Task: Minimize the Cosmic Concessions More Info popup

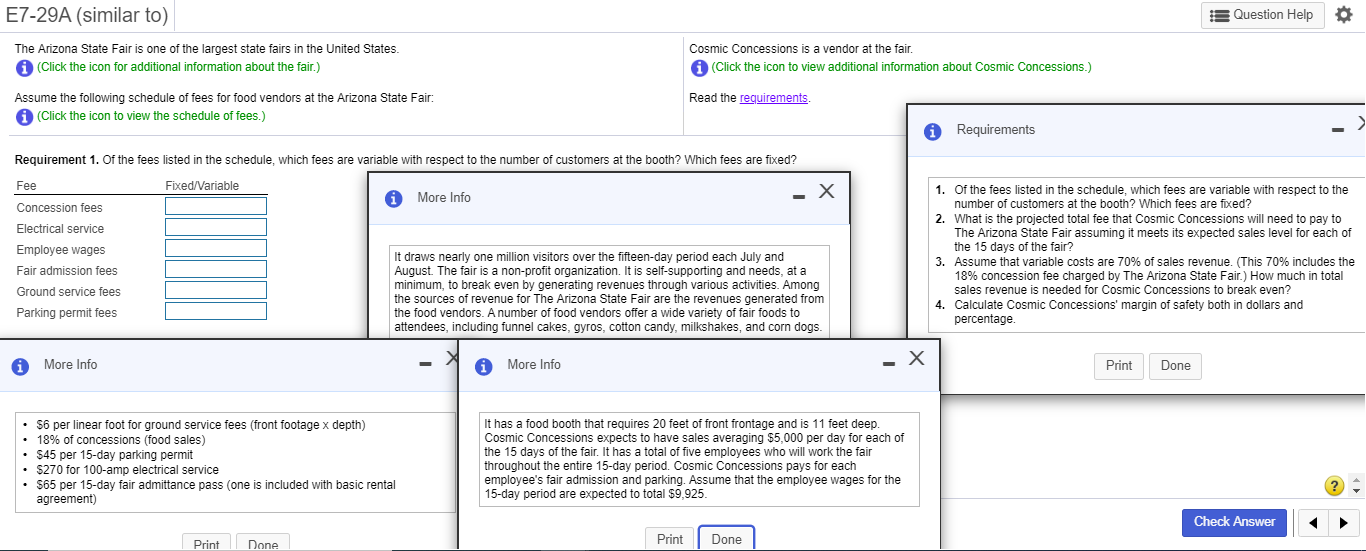Action: [888, 363]
